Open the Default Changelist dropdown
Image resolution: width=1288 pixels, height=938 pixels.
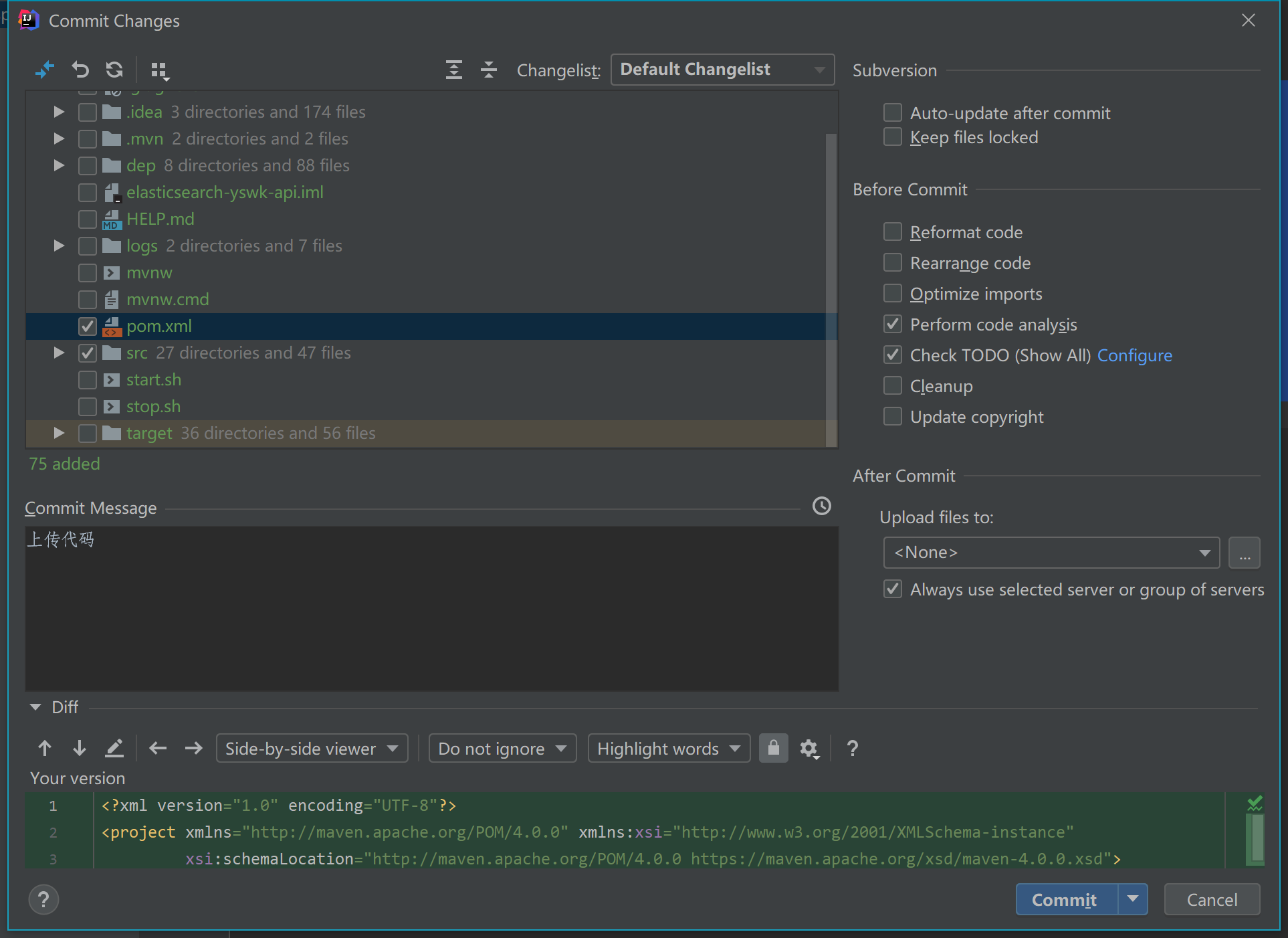[722, 70]
